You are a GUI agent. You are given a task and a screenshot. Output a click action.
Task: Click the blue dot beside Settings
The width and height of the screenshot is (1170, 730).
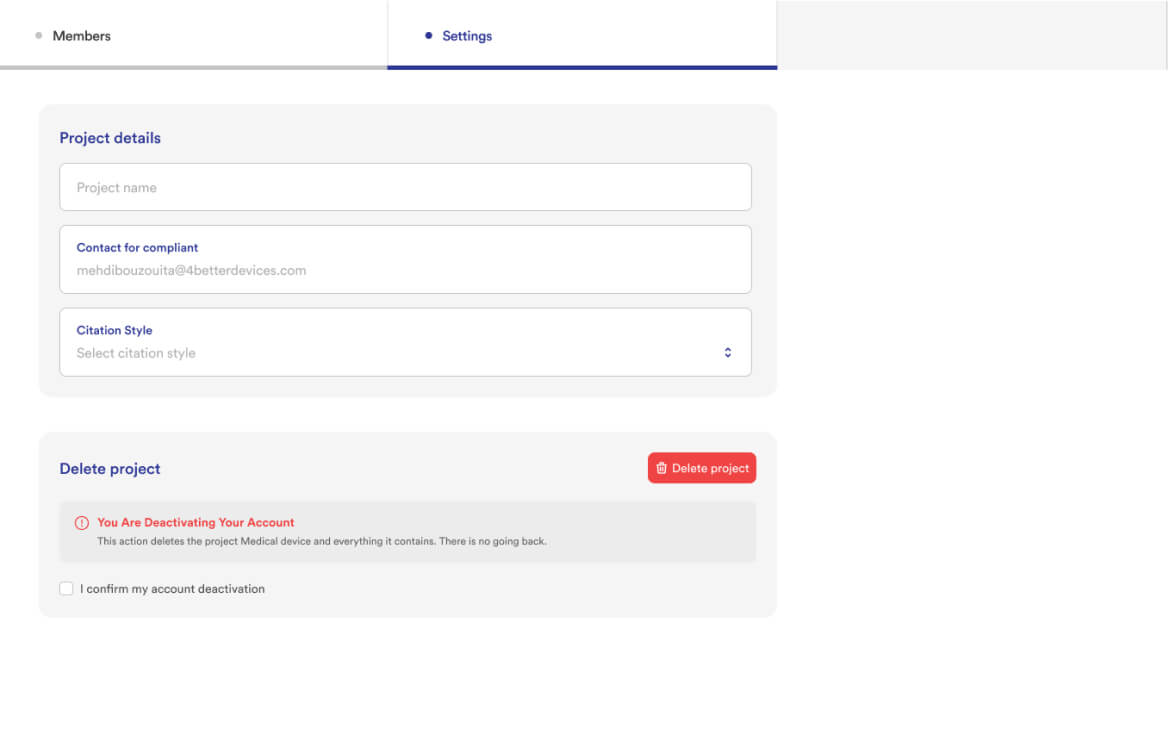coord(429,36)
